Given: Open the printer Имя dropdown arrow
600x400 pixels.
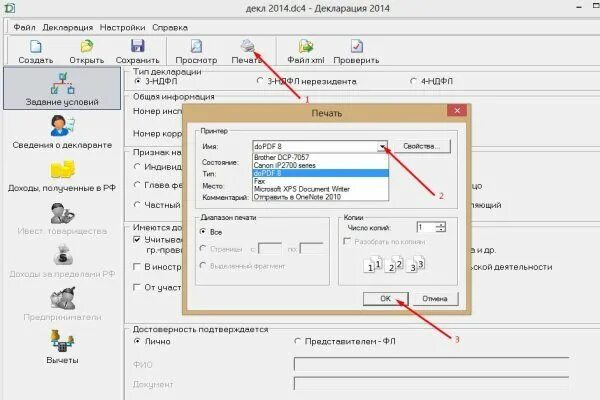Looking at the screenshot, I should (x=382, y=146).
